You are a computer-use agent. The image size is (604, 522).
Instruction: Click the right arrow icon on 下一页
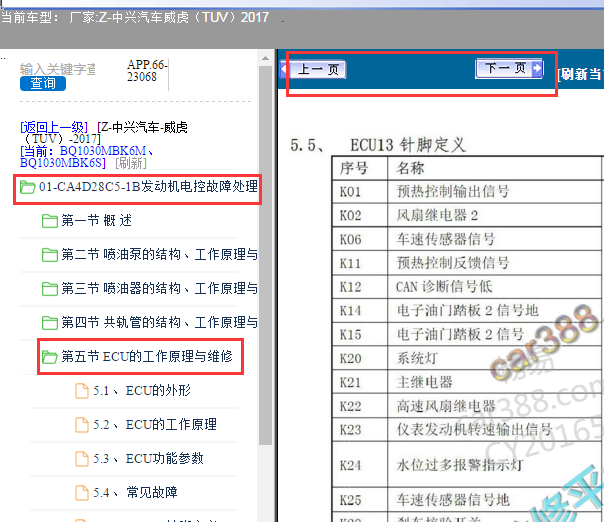(536, 69)
